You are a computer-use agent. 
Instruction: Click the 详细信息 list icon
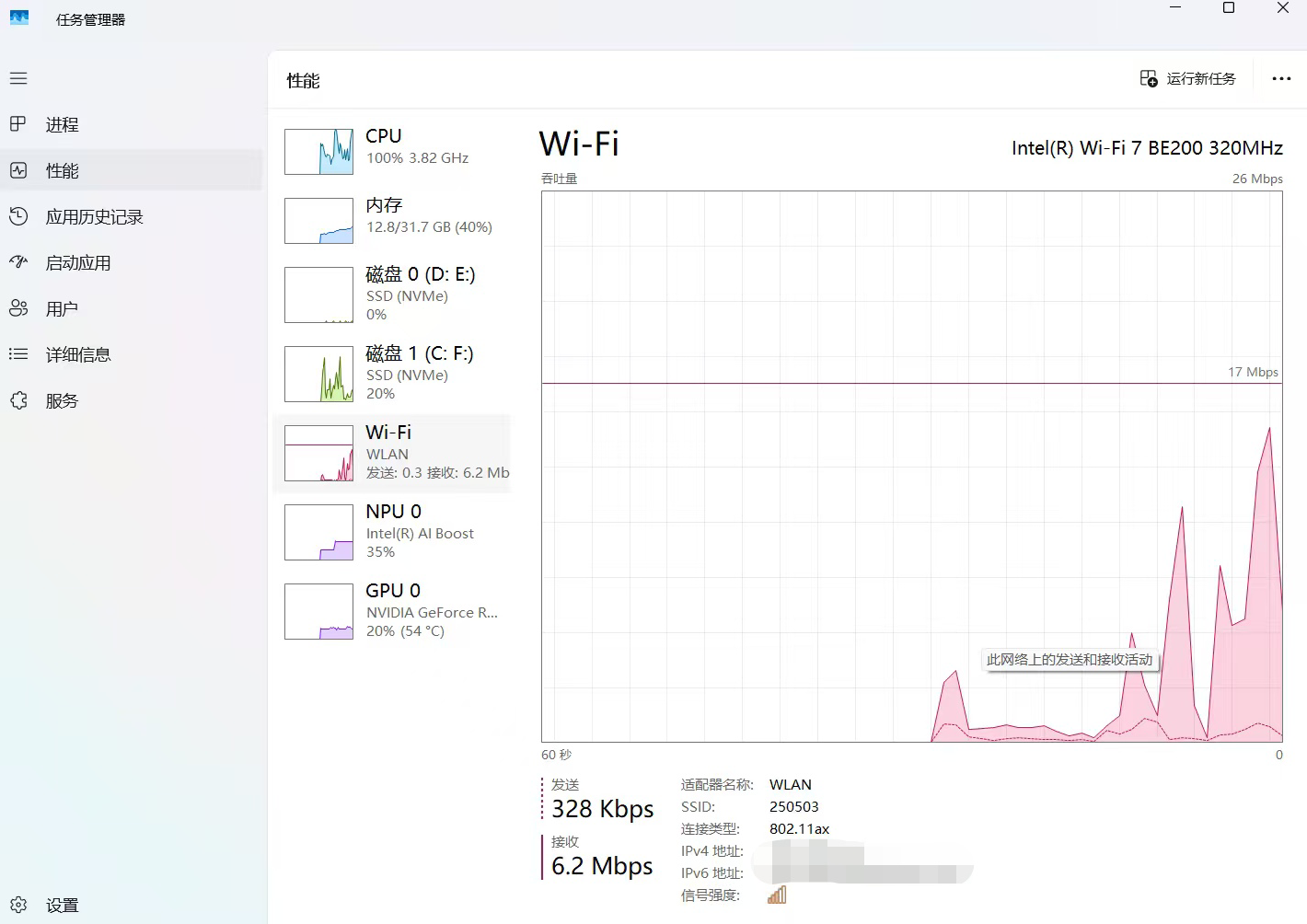point(18,354)
